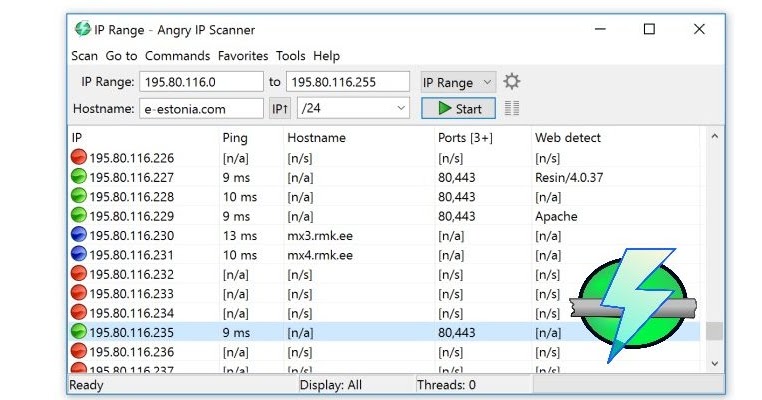This screenshot has height=400, width=762.
Task: Click the Ready status bar text
Action: tap(86, 385)
